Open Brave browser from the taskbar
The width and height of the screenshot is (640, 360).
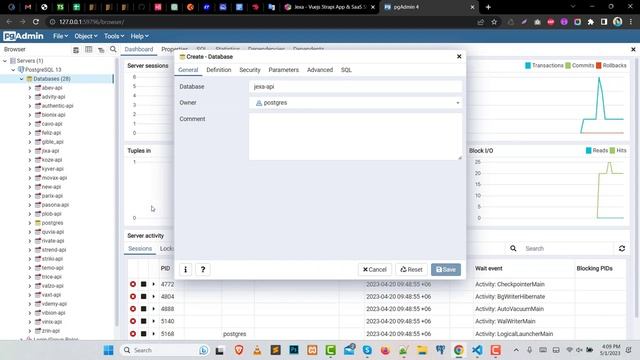(239, 350)
